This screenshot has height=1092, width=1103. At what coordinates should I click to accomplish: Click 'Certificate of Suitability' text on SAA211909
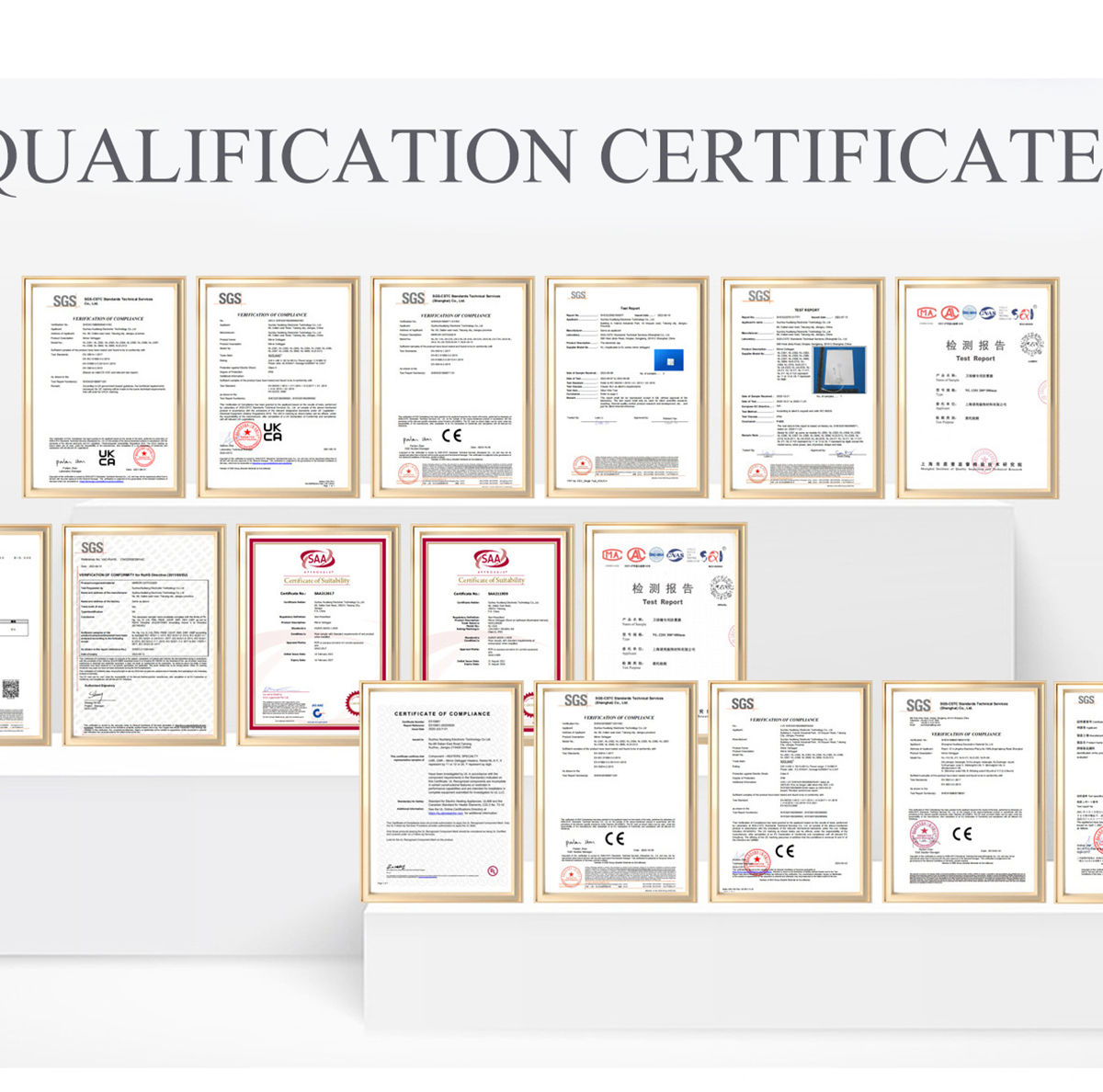pyautogui.click(x=491, y=580)
